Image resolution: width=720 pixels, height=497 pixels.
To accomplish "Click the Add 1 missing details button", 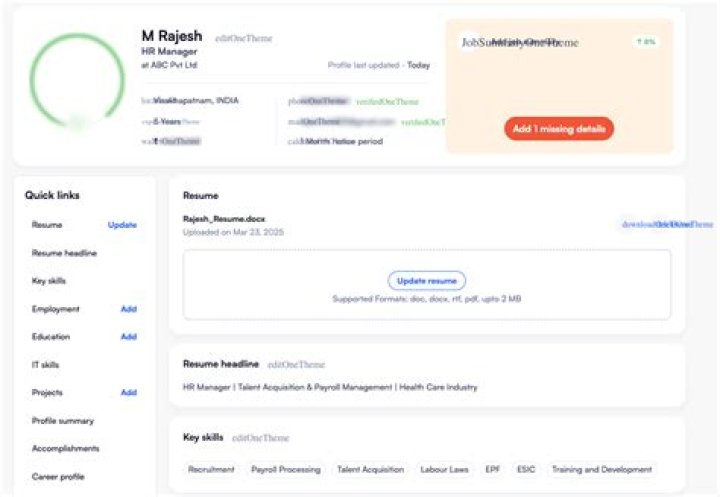I will point(559,129).
